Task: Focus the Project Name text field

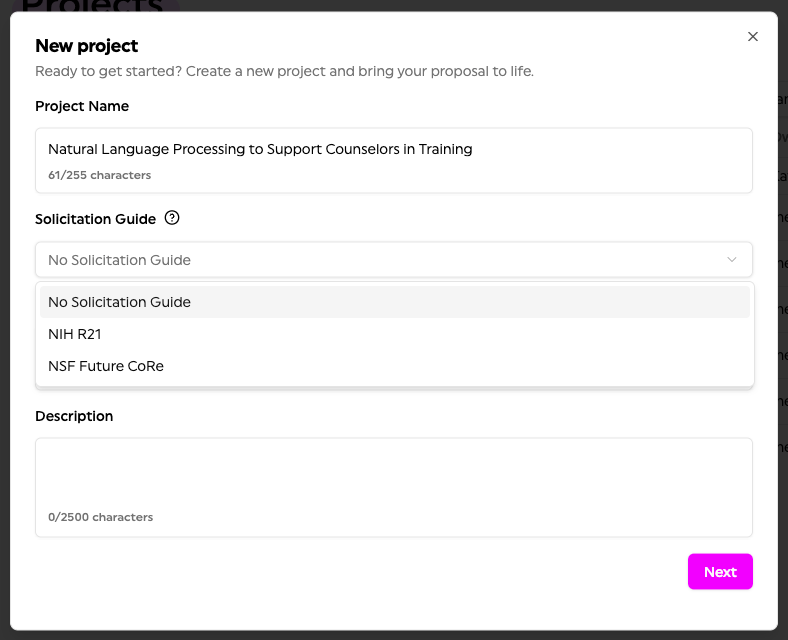Action: (x=394, y=150)
